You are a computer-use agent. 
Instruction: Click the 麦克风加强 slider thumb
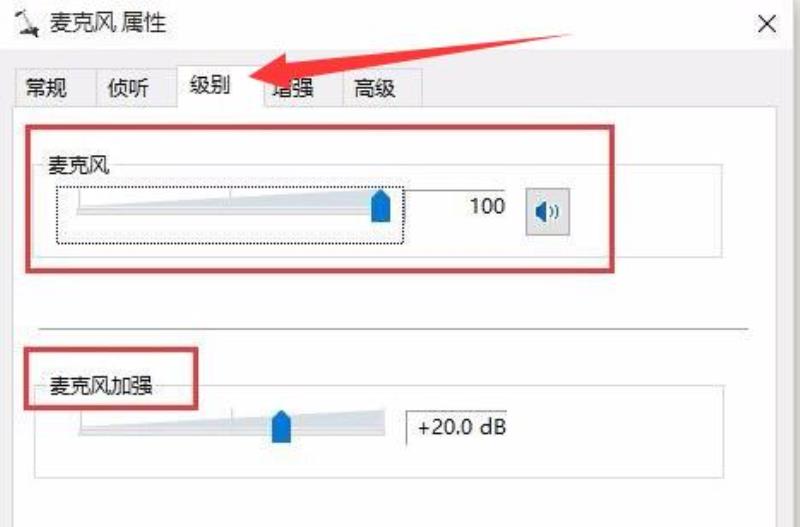(x=281, y=426)
